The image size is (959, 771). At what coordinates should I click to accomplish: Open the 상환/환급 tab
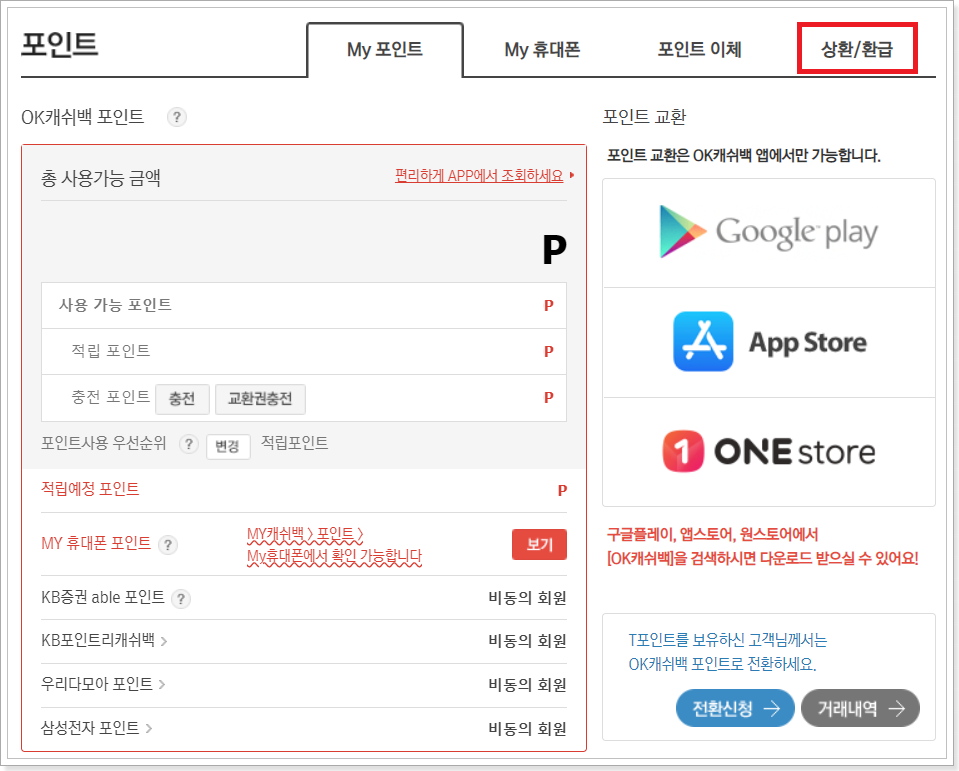point(856,48)
